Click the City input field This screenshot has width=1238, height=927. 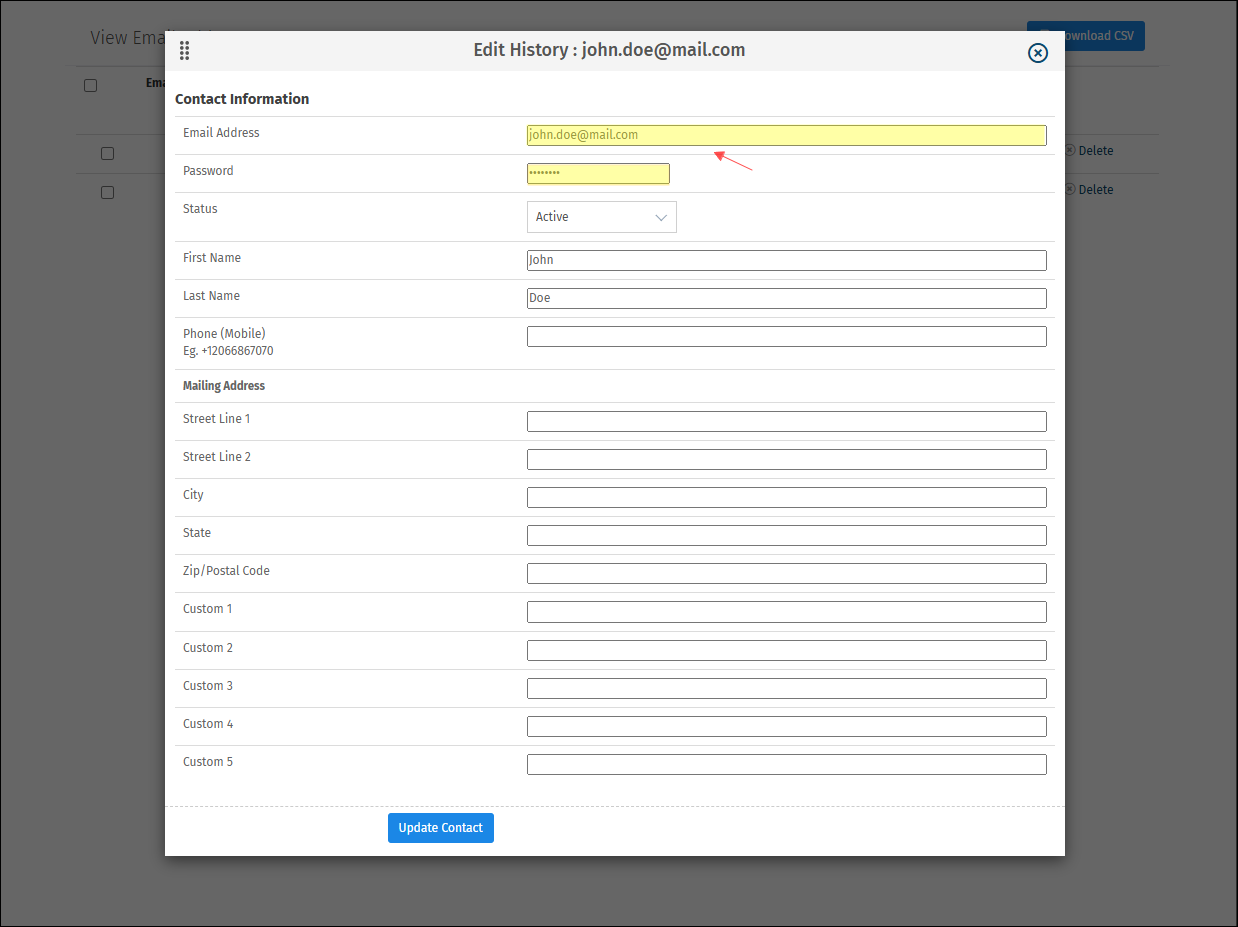click(x=786, y=496)
